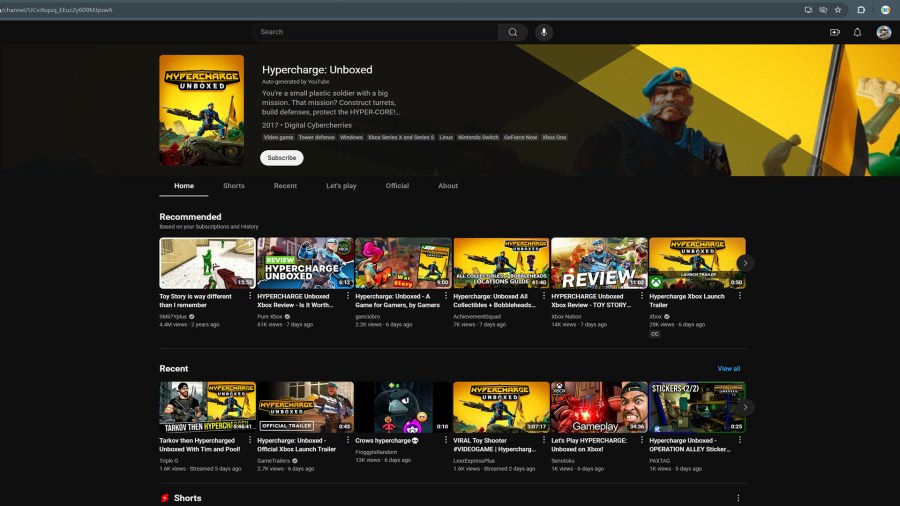Play the TARKOV THEN HYPERCHARGED thumbnail
This screenshot has height=506, width=900.
(x=207, y=407)
